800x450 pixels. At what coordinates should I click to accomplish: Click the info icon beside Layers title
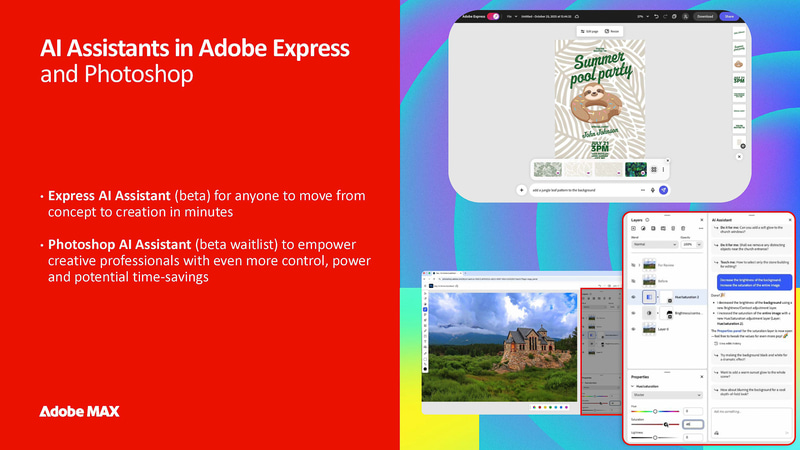click(x=647, y=220)
